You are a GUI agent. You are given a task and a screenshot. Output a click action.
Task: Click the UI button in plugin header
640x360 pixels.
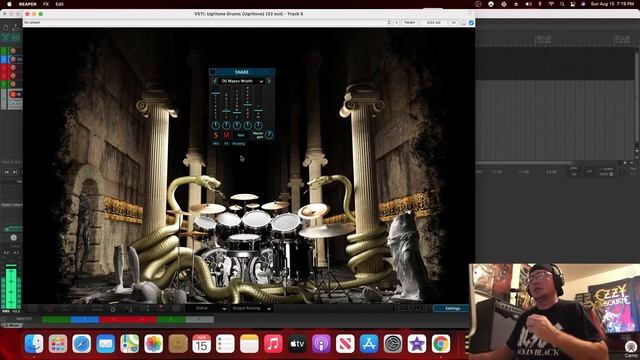453,22
